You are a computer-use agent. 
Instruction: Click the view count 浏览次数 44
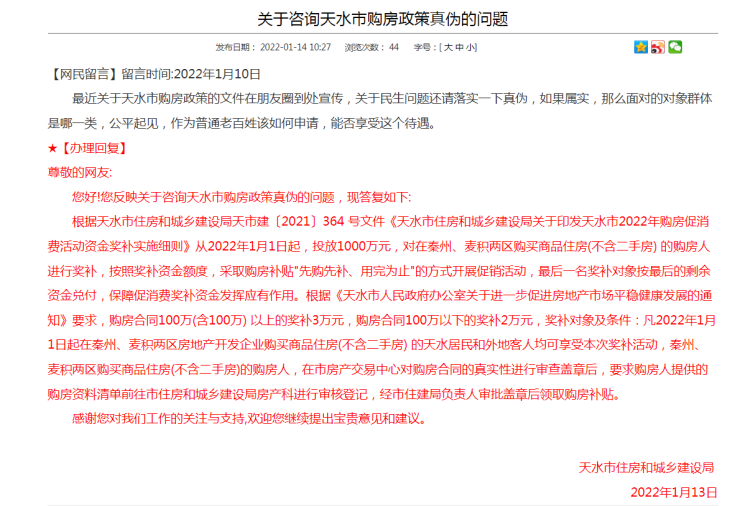click(371, 47)
